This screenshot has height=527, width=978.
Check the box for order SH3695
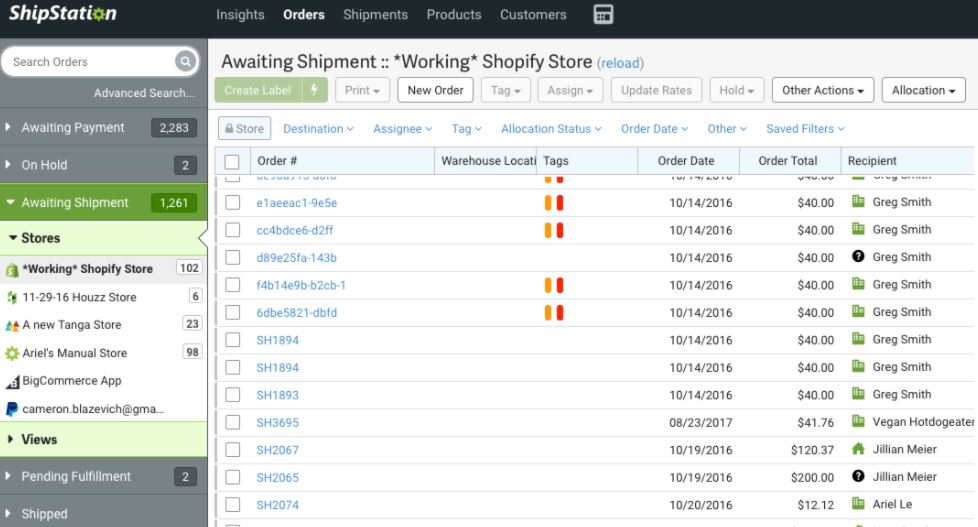233,422
